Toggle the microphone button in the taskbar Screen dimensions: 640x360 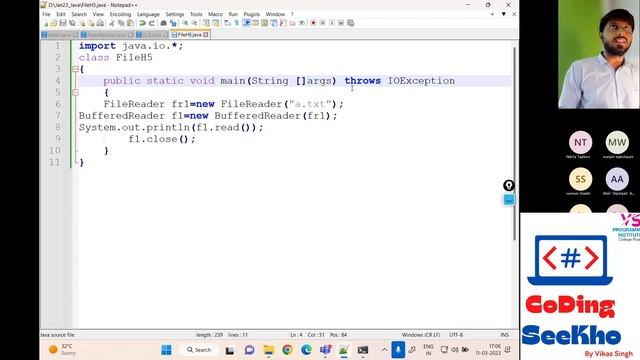(398, 350)
